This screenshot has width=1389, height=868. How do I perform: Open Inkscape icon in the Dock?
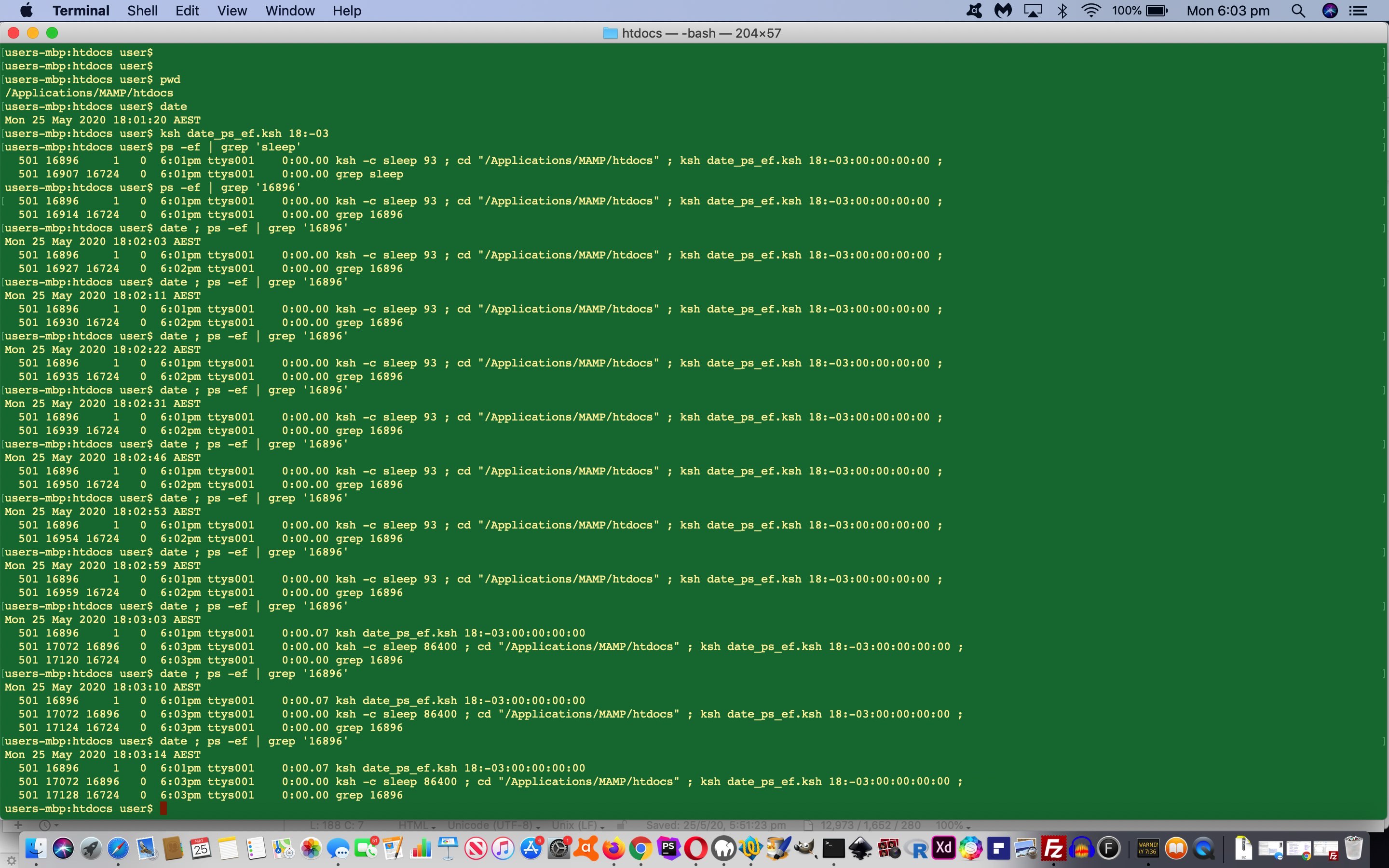click(861, 848)
